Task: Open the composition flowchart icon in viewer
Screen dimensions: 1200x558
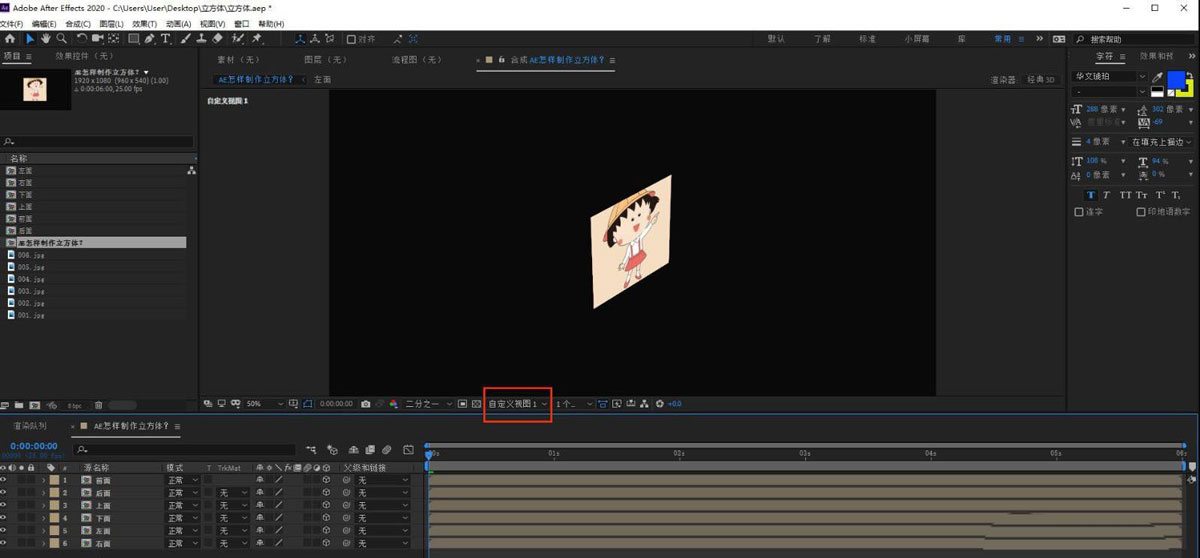Action: tap(645, 404)
